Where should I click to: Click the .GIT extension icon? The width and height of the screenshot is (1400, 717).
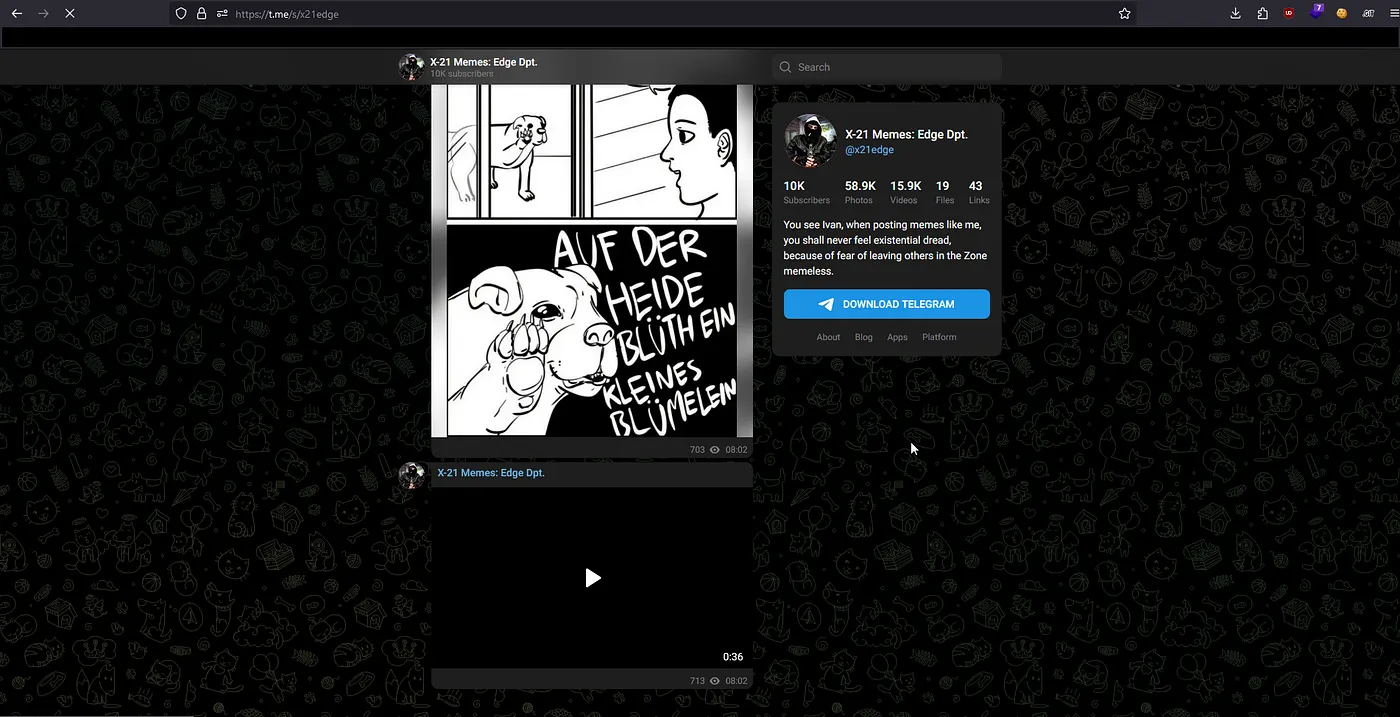click(1366, 14)
